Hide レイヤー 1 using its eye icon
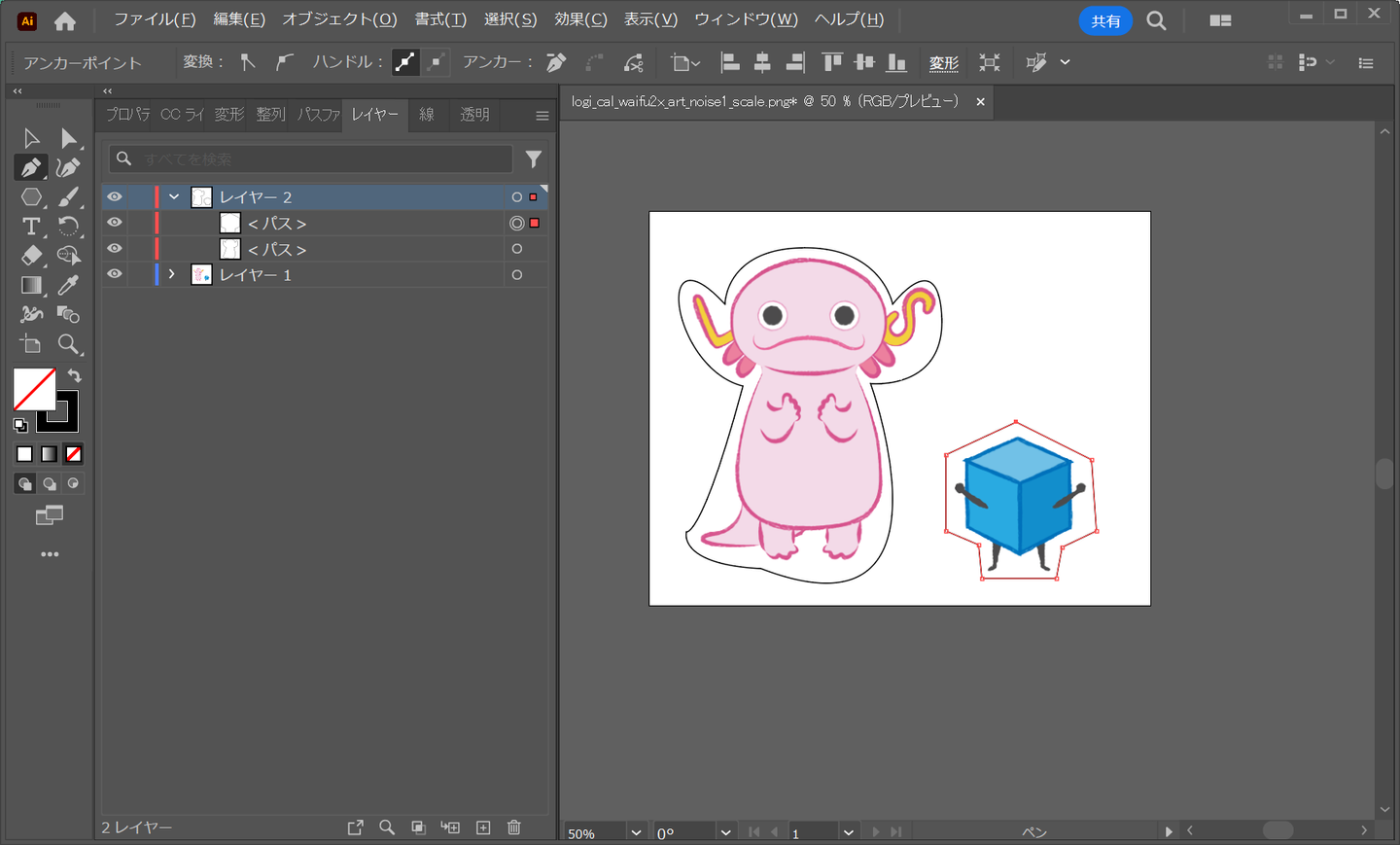 click(x=115, y=274)
